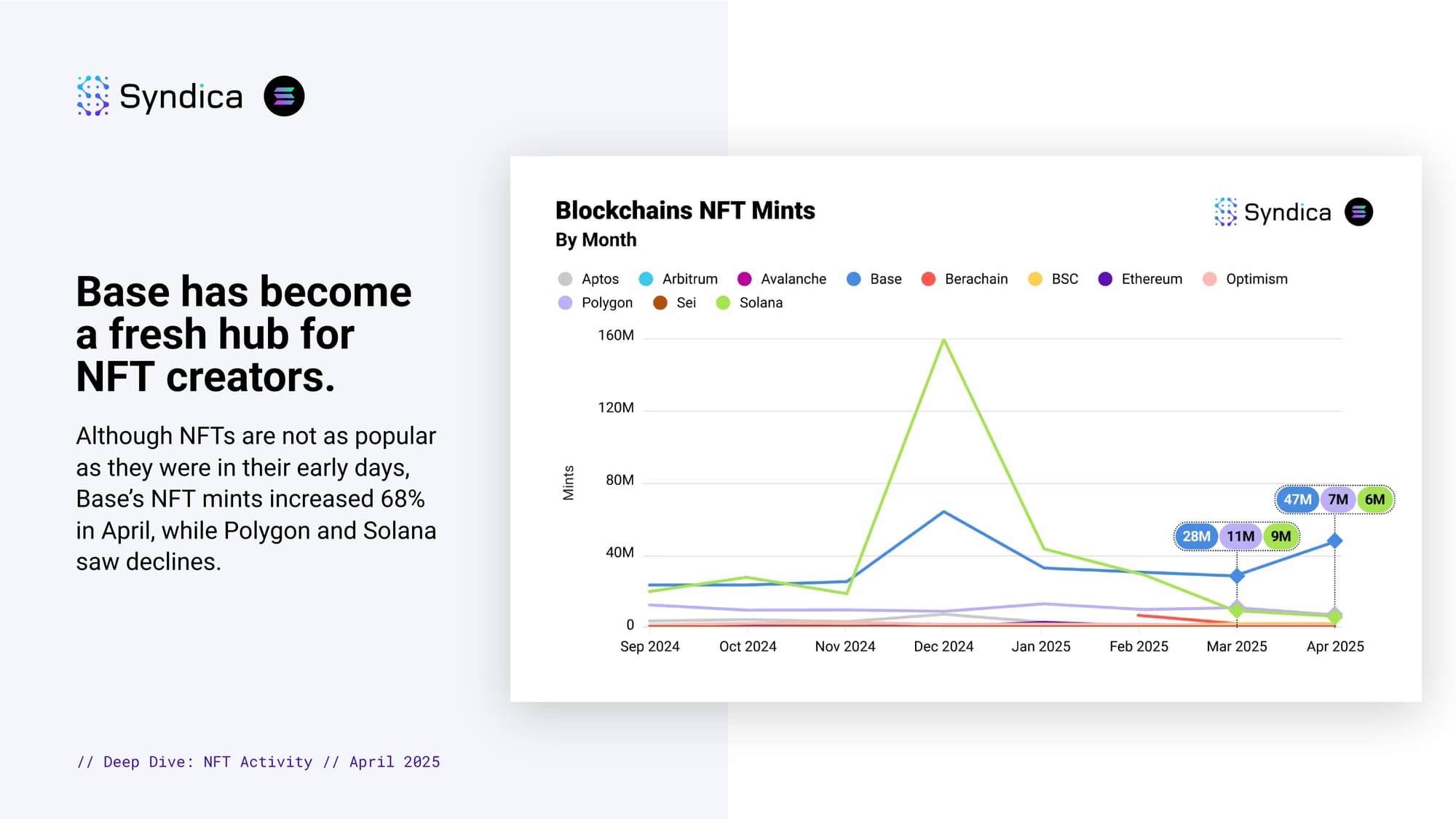Click the Oct 2024 axis label
Image resolution: width=1456 pixels, height=819 pixels.
point(748,646)
